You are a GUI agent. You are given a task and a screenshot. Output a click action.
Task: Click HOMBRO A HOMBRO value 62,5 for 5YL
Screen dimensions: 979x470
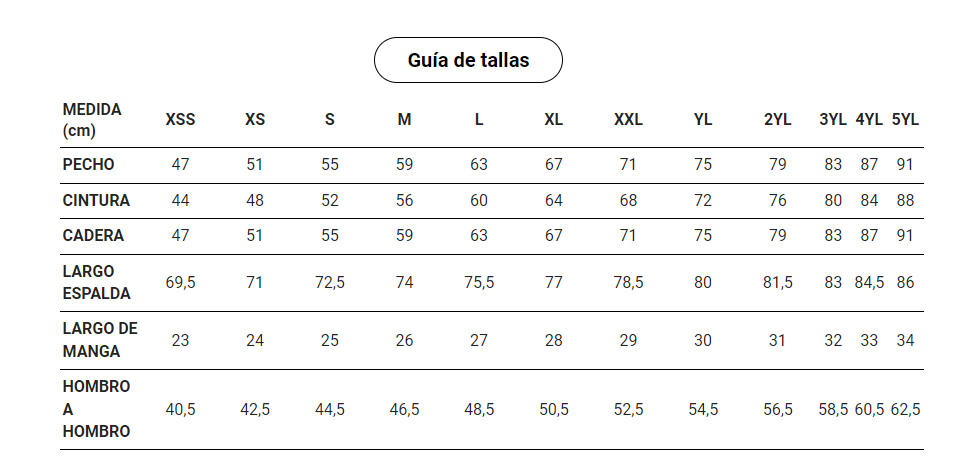click(x=905, y=410)
